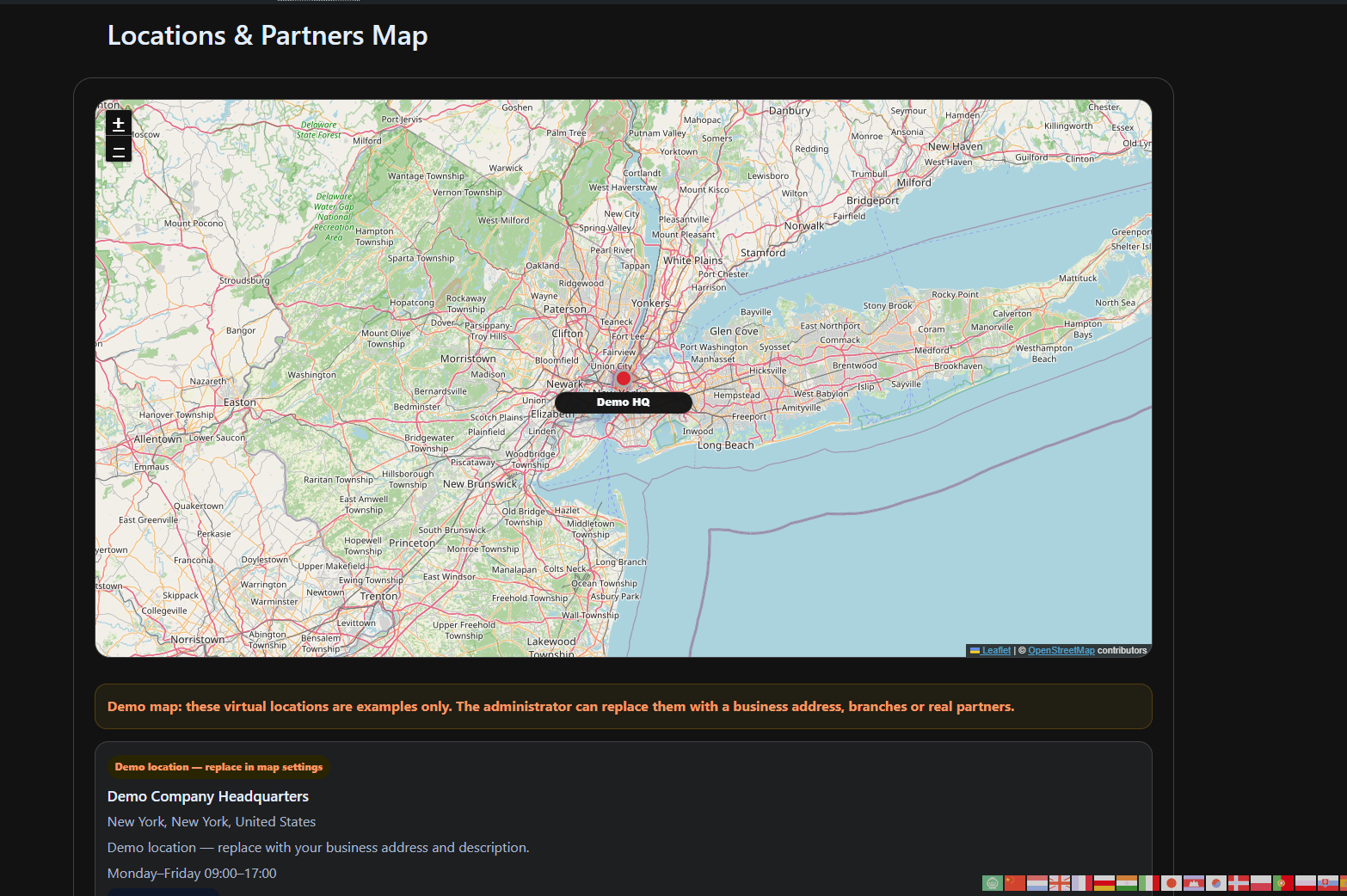Screen dimensions: 1347x896
Task: Open the Leaflet attribution link
Action: coord(997,651)
